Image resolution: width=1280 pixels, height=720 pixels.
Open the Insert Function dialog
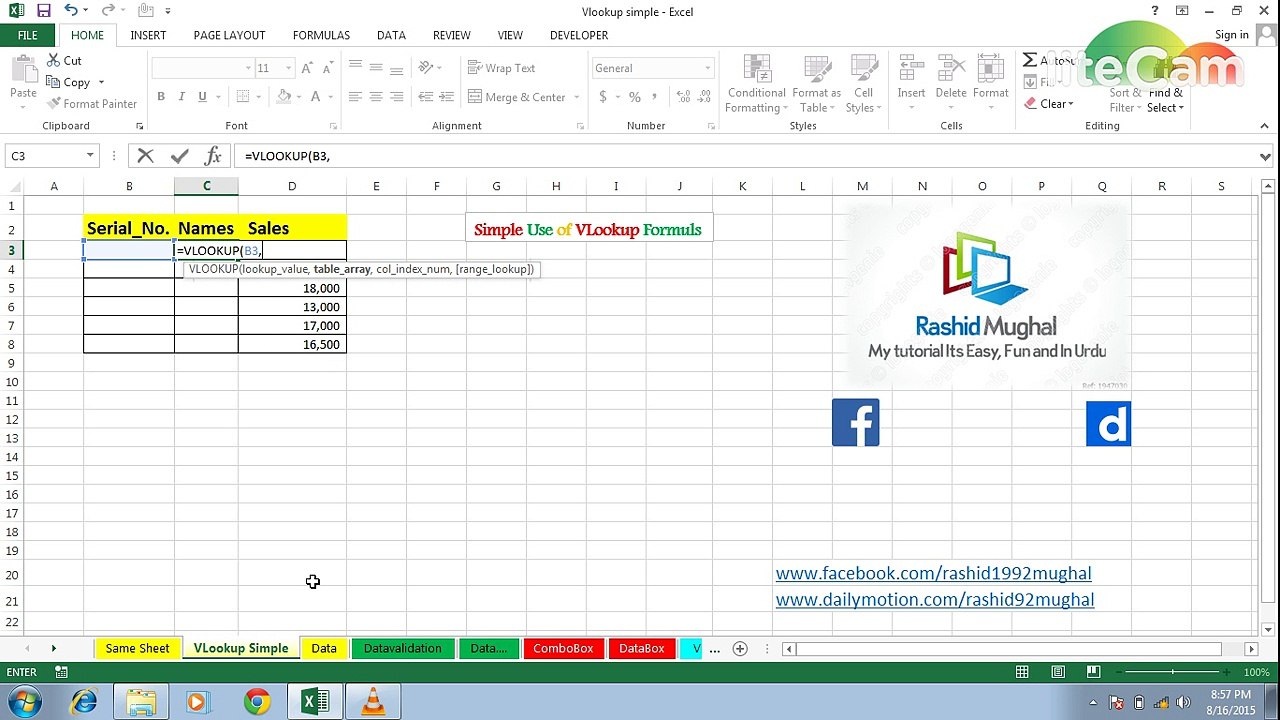(x=212, y=156)
